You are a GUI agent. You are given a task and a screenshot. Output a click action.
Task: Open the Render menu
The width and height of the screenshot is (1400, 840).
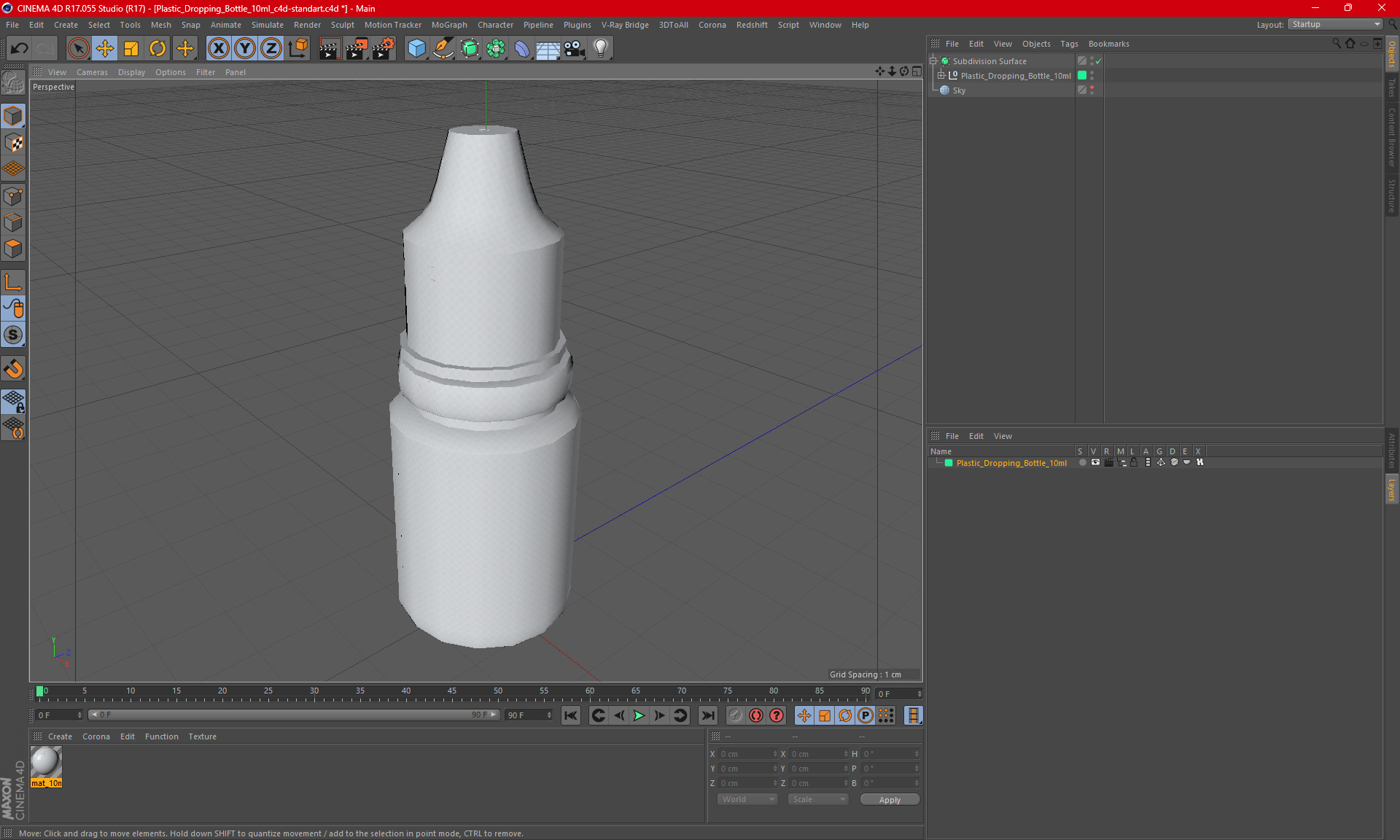[307, 25]
